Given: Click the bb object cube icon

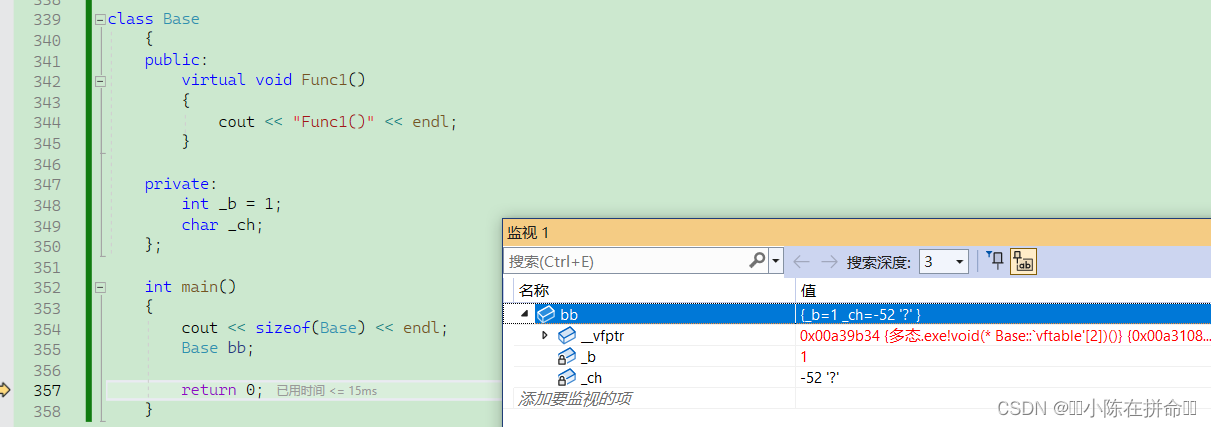Looking at the screenshot, I should tap(546, 314).
